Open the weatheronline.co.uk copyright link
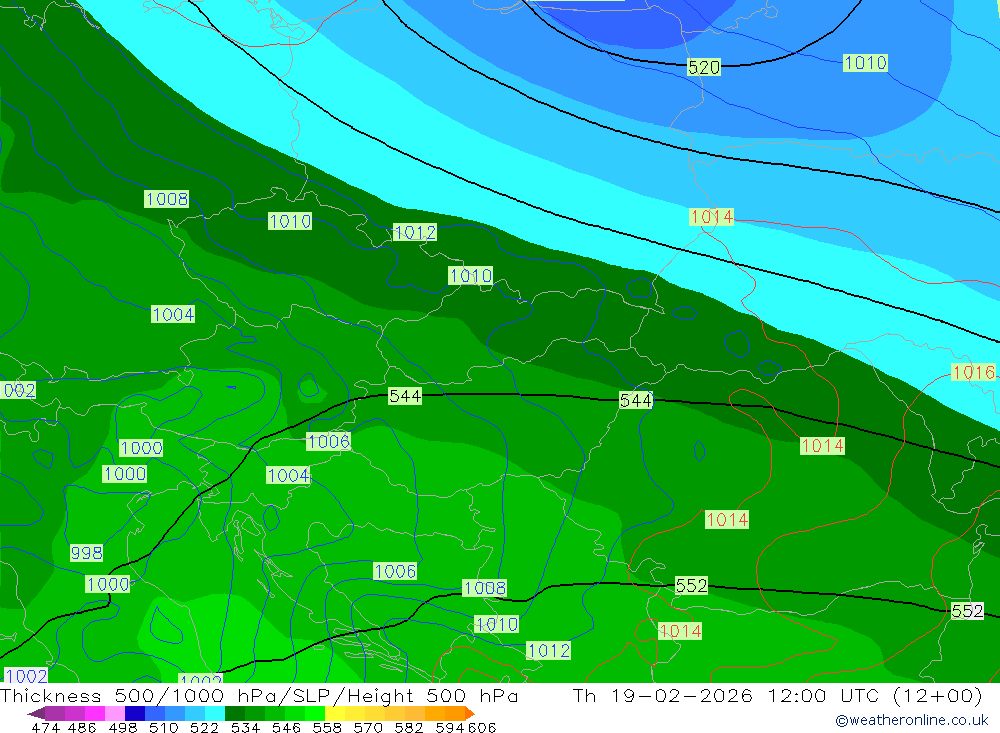Image resolution: width=1000 pixels, height=733 pixels. coord(911,720)
